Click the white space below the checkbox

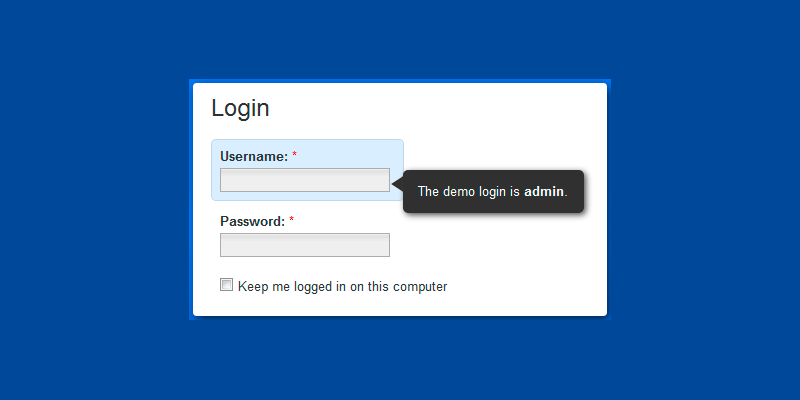coord(400,305)
